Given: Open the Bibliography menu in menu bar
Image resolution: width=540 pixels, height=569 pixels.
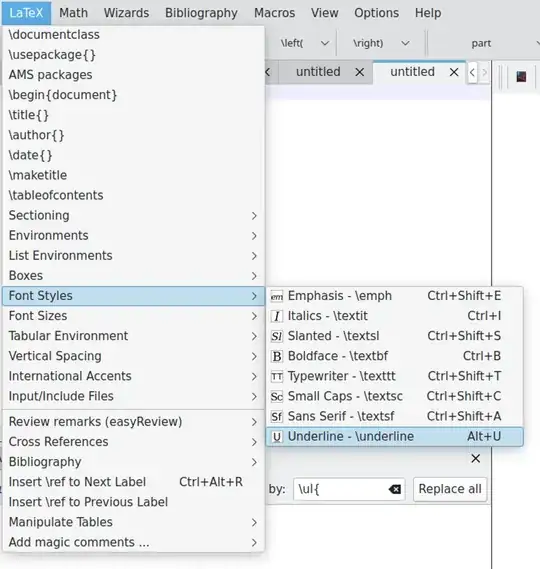Looking at the screenshot, I should tap(201, 13).
